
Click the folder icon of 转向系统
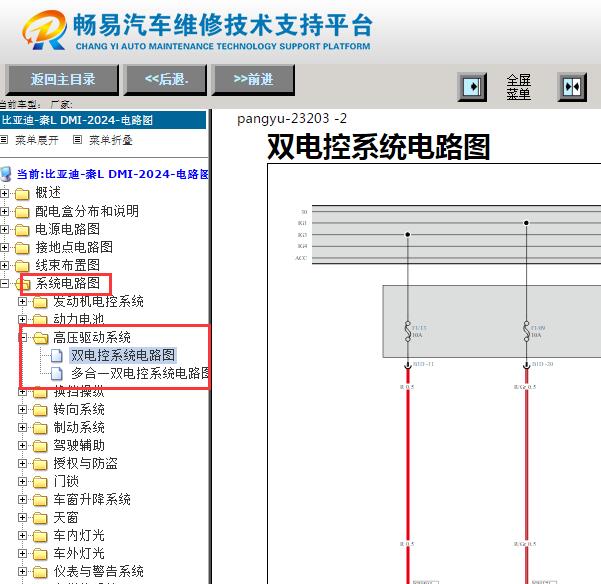click(40, 410)
